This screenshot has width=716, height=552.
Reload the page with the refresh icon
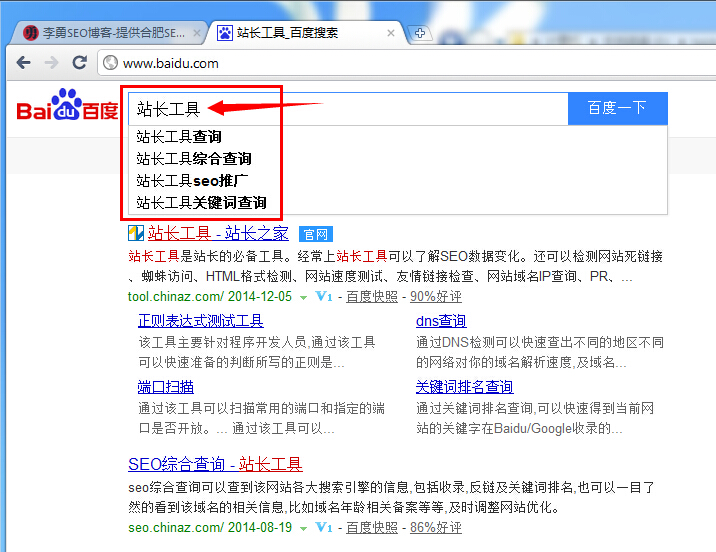click(x=79, y=63)
